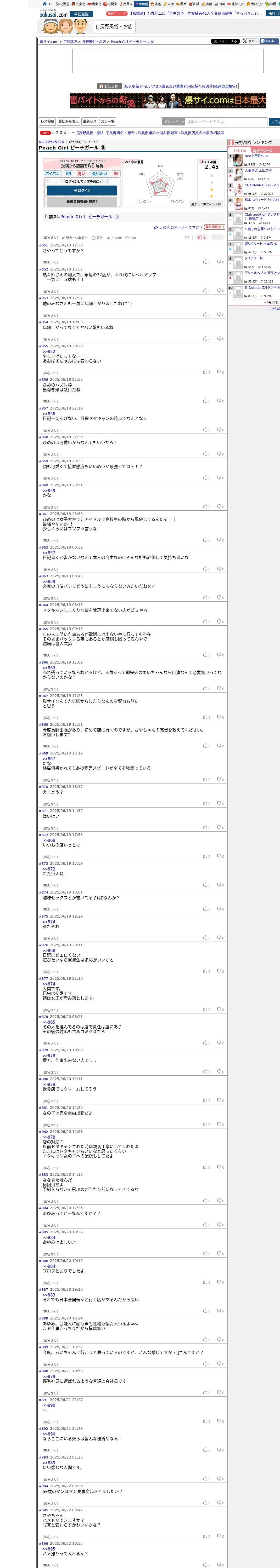Open 長野風俗・お店 breadcrumb link
Screen dimensions: 280x1568
click(94, 42)
